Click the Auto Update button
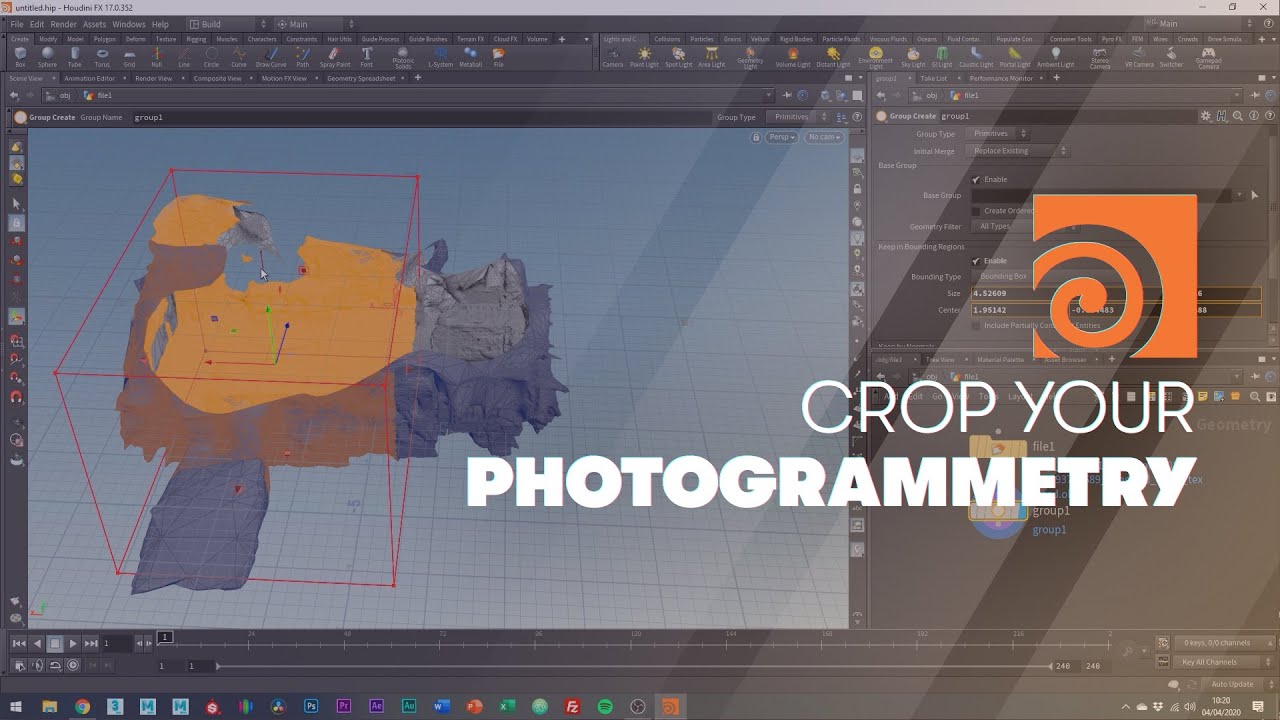 point(1231,684)
